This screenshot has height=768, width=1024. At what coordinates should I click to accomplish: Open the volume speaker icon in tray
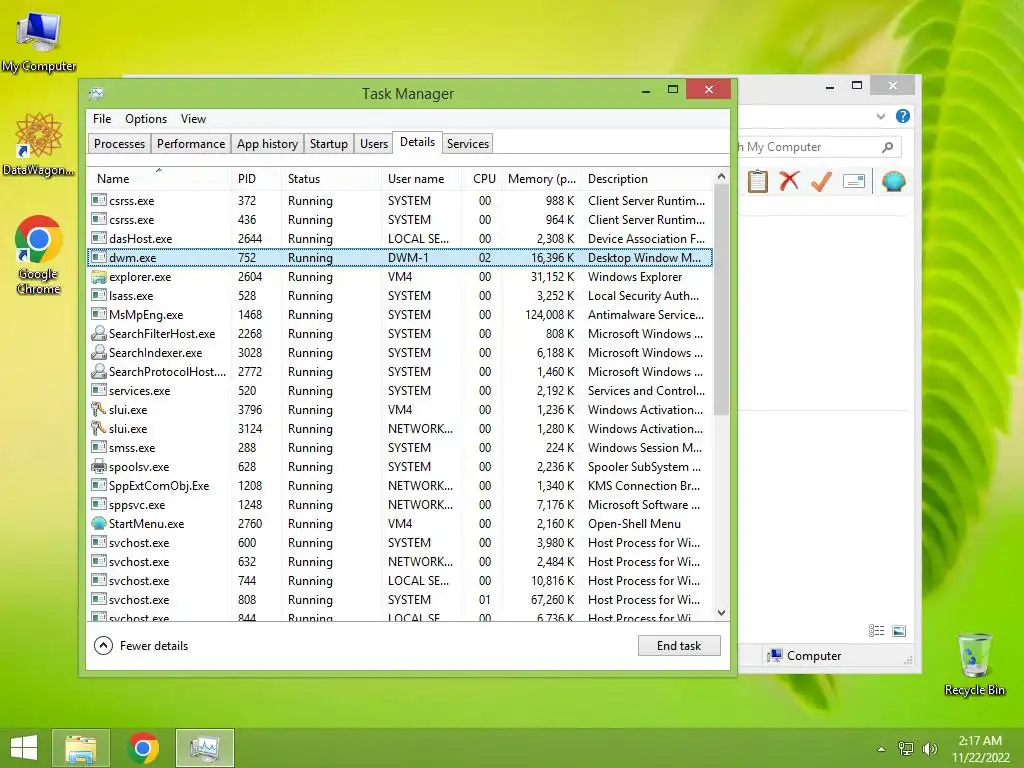[929, 749]
